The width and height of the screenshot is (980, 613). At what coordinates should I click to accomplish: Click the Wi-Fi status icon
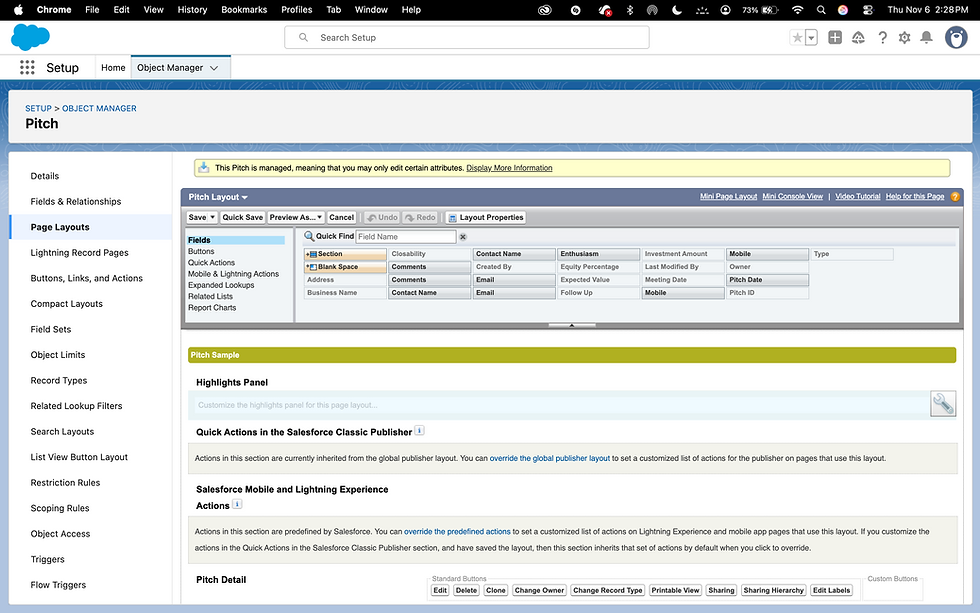798,10
